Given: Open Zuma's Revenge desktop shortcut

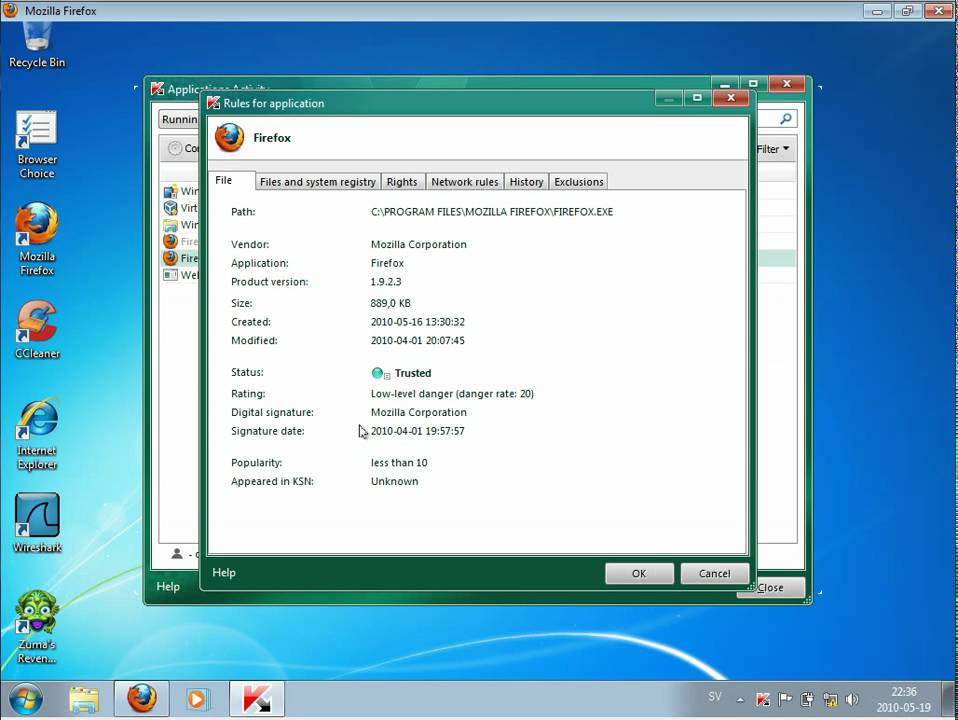Looking at the screenshot, I should [37, 627].
